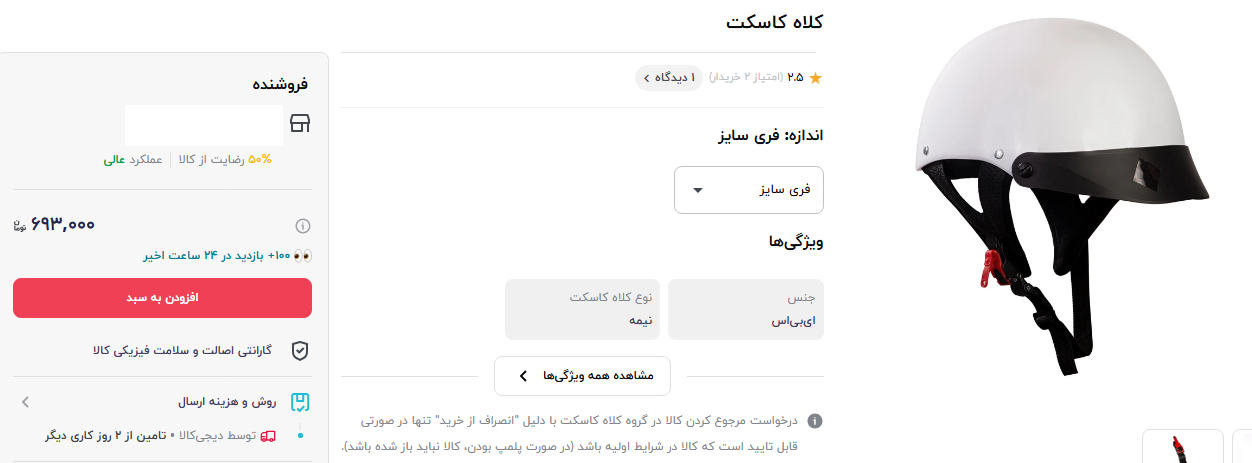The width and height of the screenshot is (1252, 463).
Task: Click the ۵۰٪ satisfaction rating text
Action: (x=259, y=159)
